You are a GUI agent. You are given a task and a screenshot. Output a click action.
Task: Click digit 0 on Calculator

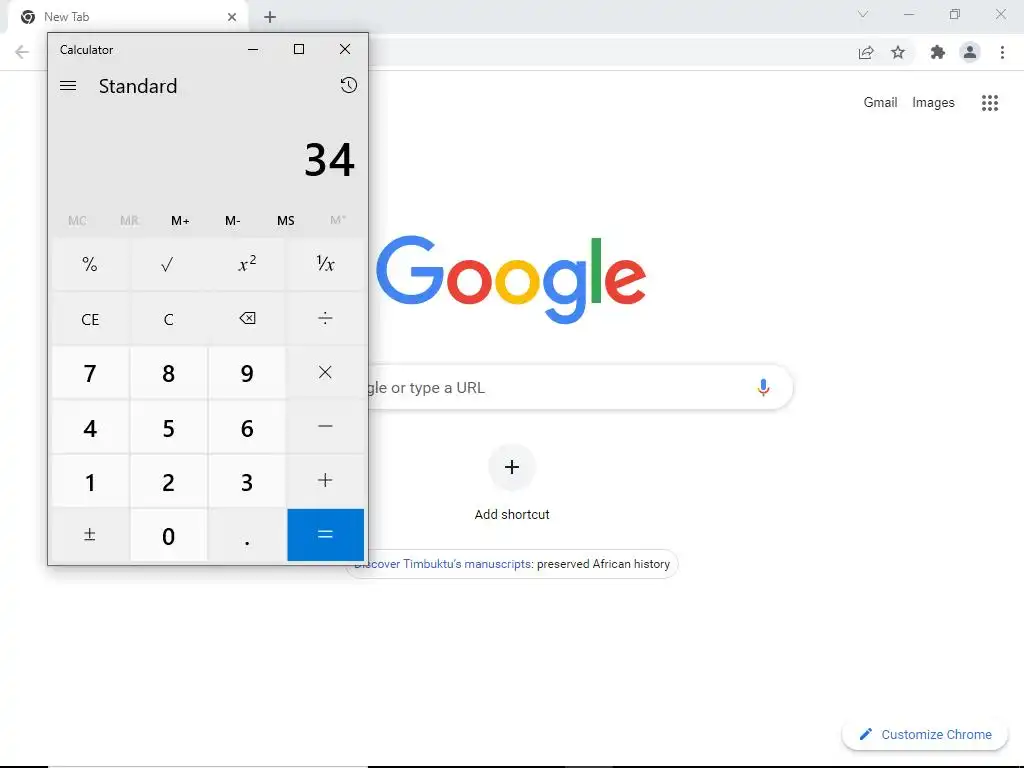tap(168, 535)
